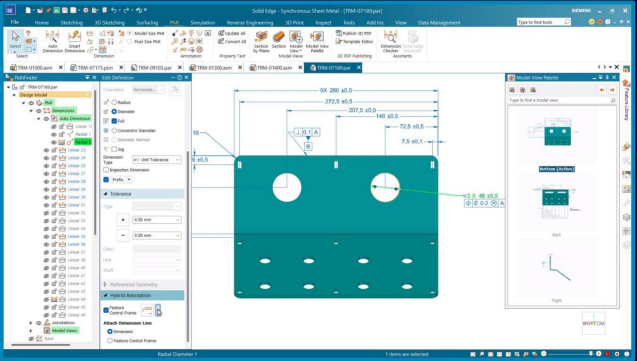
Task: Select the Diameter radio option
Action: [114, 111]
